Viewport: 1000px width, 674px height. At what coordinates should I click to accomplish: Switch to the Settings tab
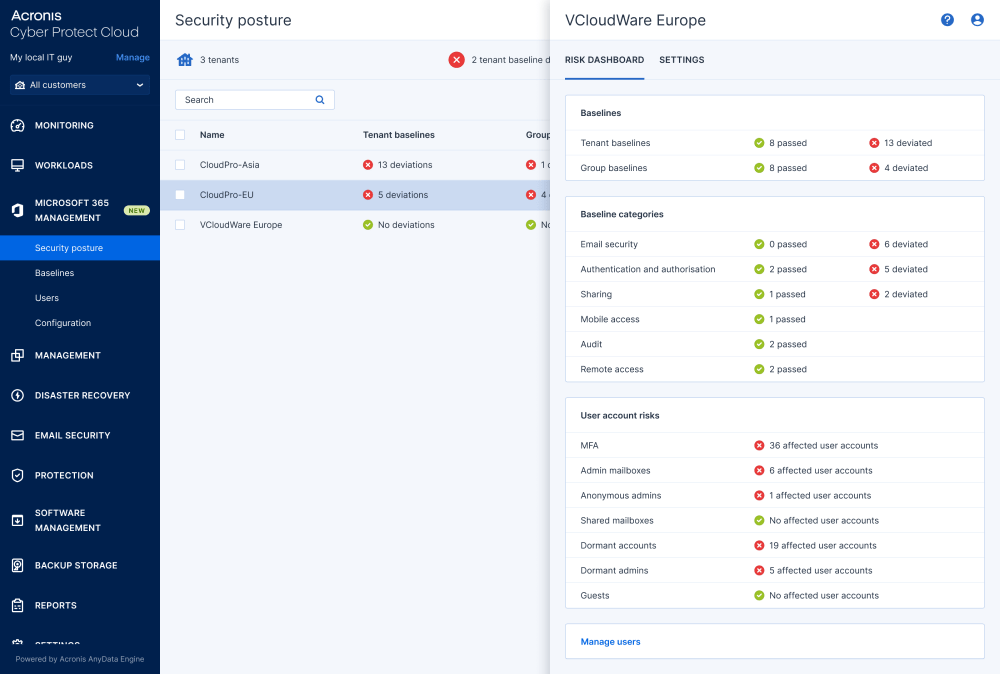point(681,60)
